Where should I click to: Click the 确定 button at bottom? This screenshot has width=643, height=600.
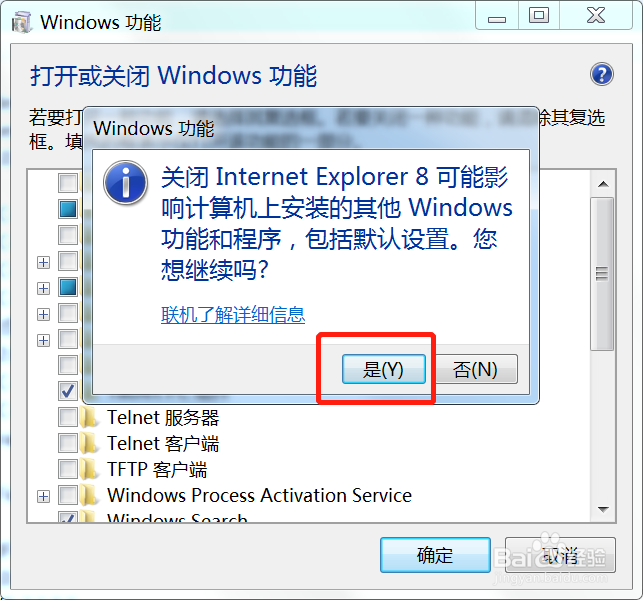[x=435, y=555]
